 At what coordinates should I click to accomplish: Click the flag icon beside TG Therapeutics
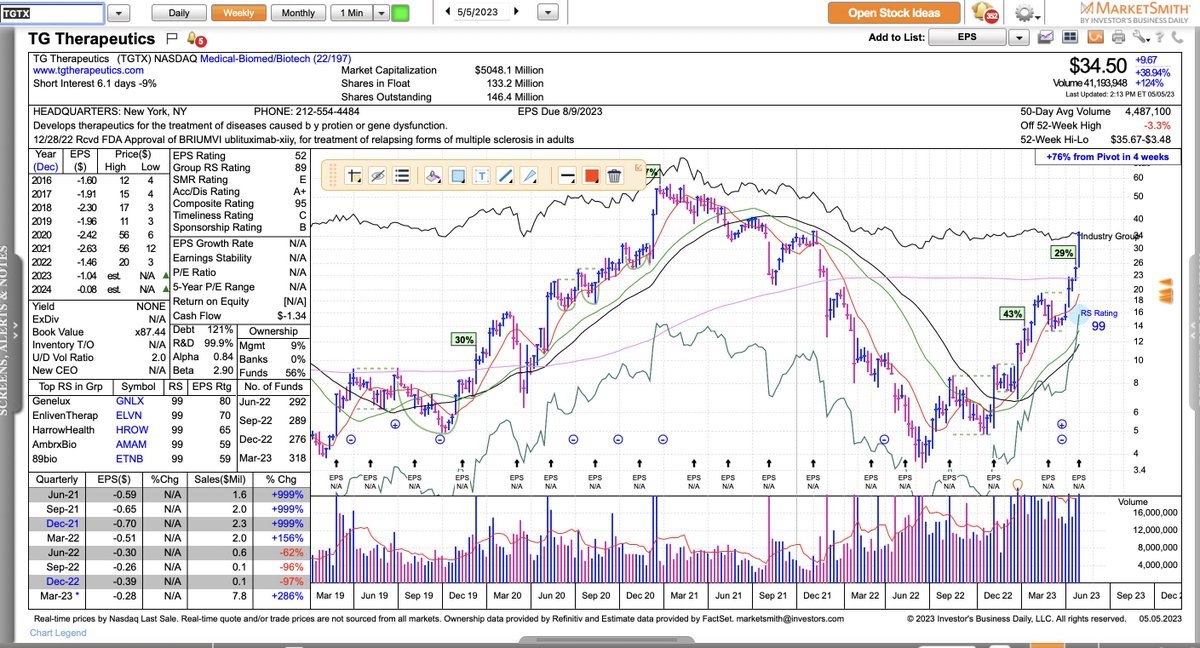point(171,38)
